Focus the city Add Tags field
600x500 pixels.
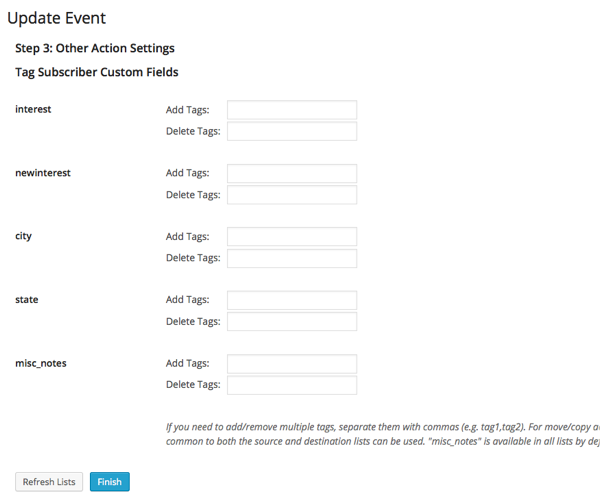(x=292, y=237)
